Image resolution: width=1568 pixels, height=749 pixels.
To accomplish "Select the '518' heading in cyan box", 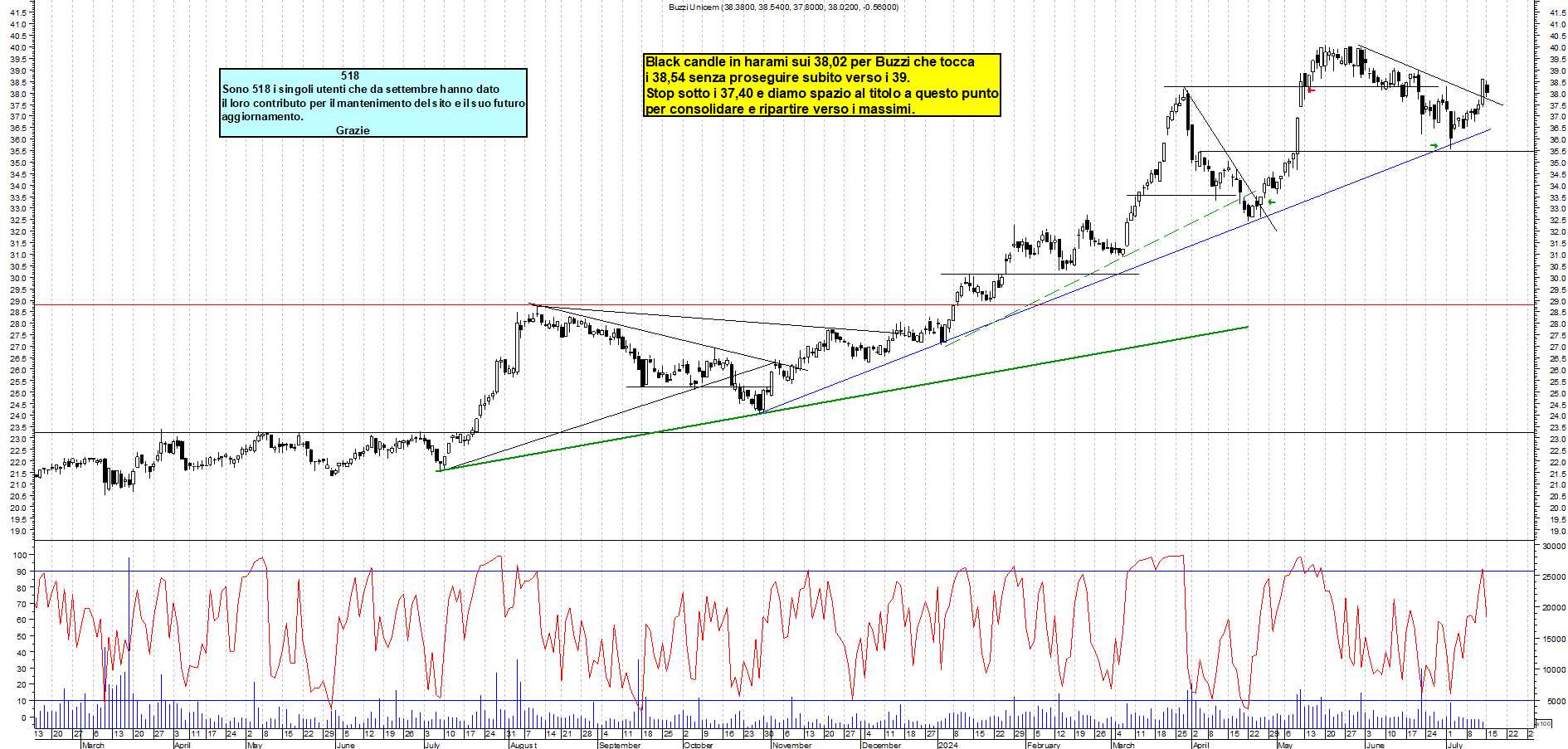I will [350, 75].
